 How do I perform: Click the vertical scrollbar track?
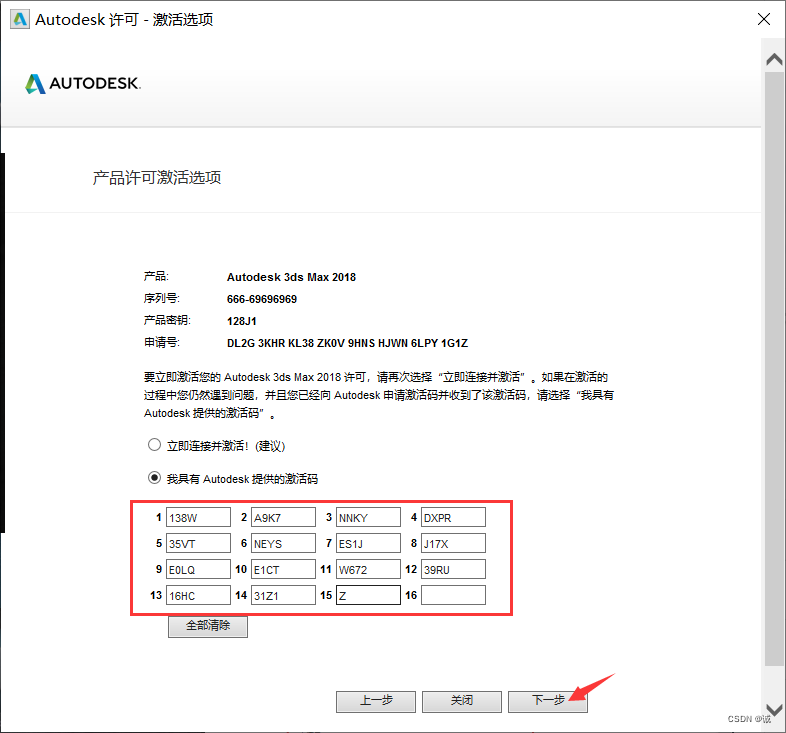point(774,369)
